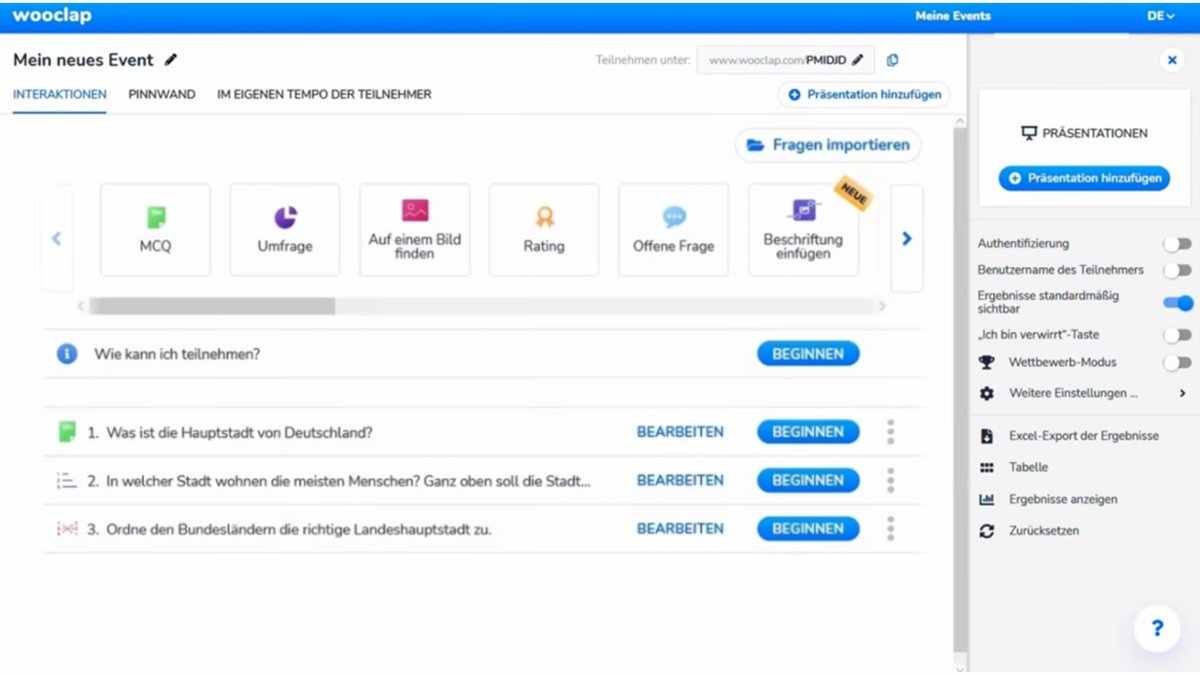
Task: Choose the Umfrage poll question type
Action: click(285, 230)
